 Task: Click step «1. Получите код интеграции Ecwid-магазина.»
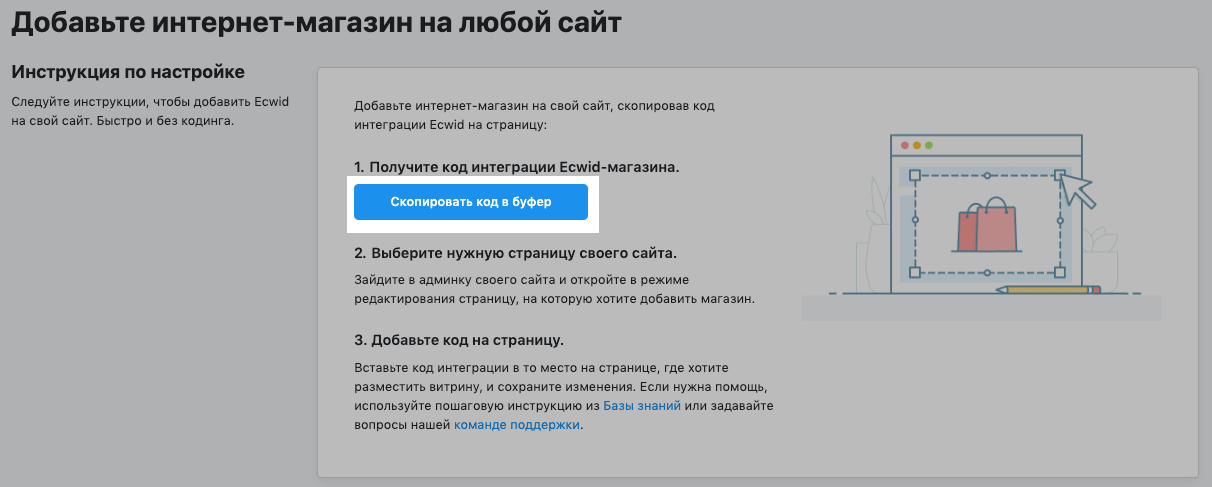pyautogui.click(x=517, y=167)
